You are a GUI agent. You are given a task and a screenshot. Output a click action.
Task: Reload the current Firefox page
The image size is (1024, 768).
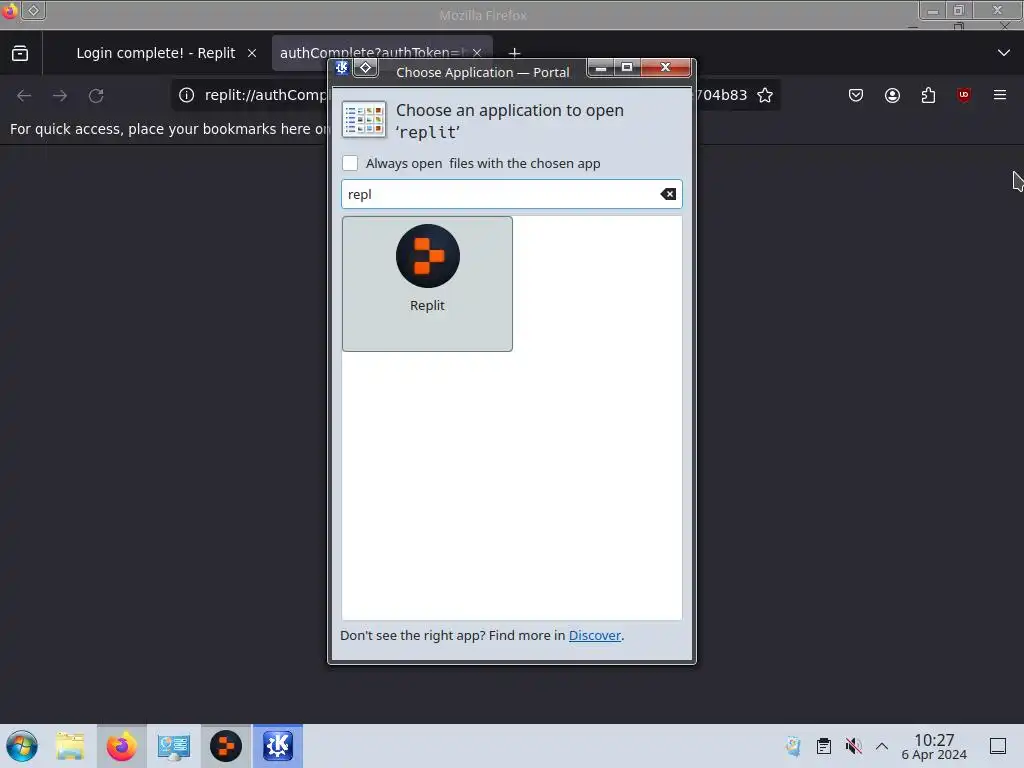[96, 95]
